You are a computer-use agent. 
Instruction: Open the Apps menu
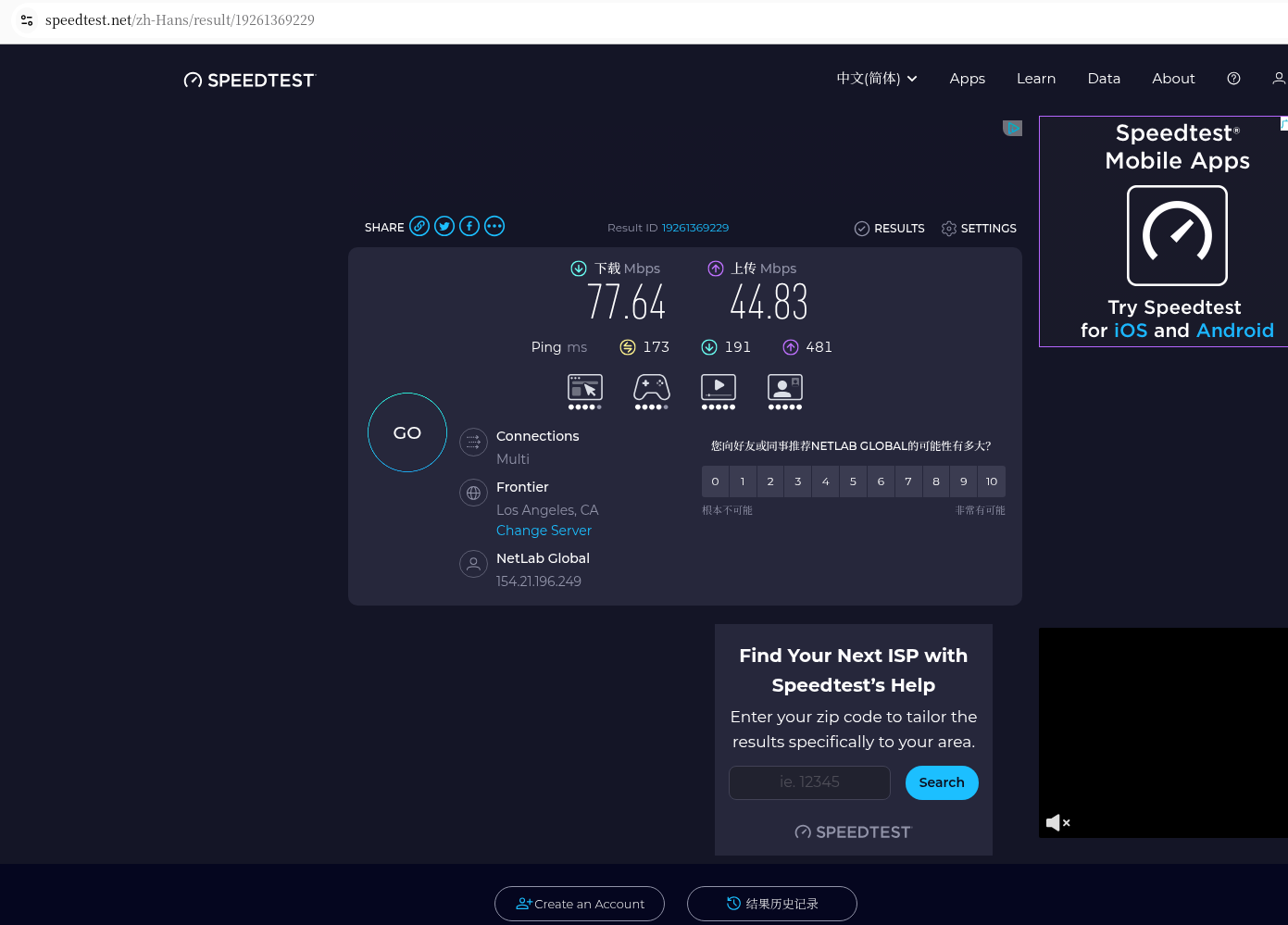[967, 79]
